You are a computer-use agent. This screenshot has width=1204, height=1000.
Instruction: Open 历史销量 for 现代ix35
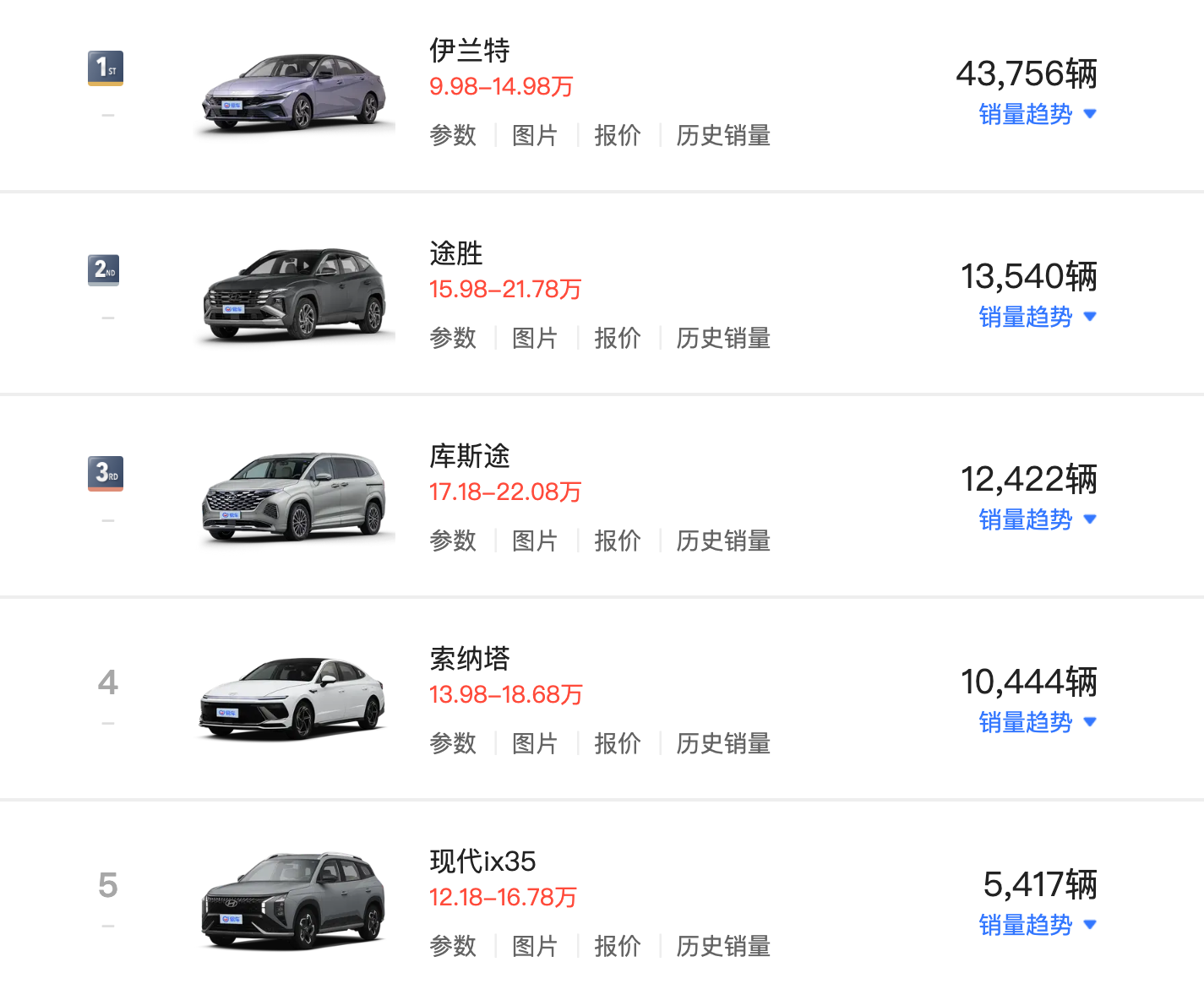(x=723, y=946)
